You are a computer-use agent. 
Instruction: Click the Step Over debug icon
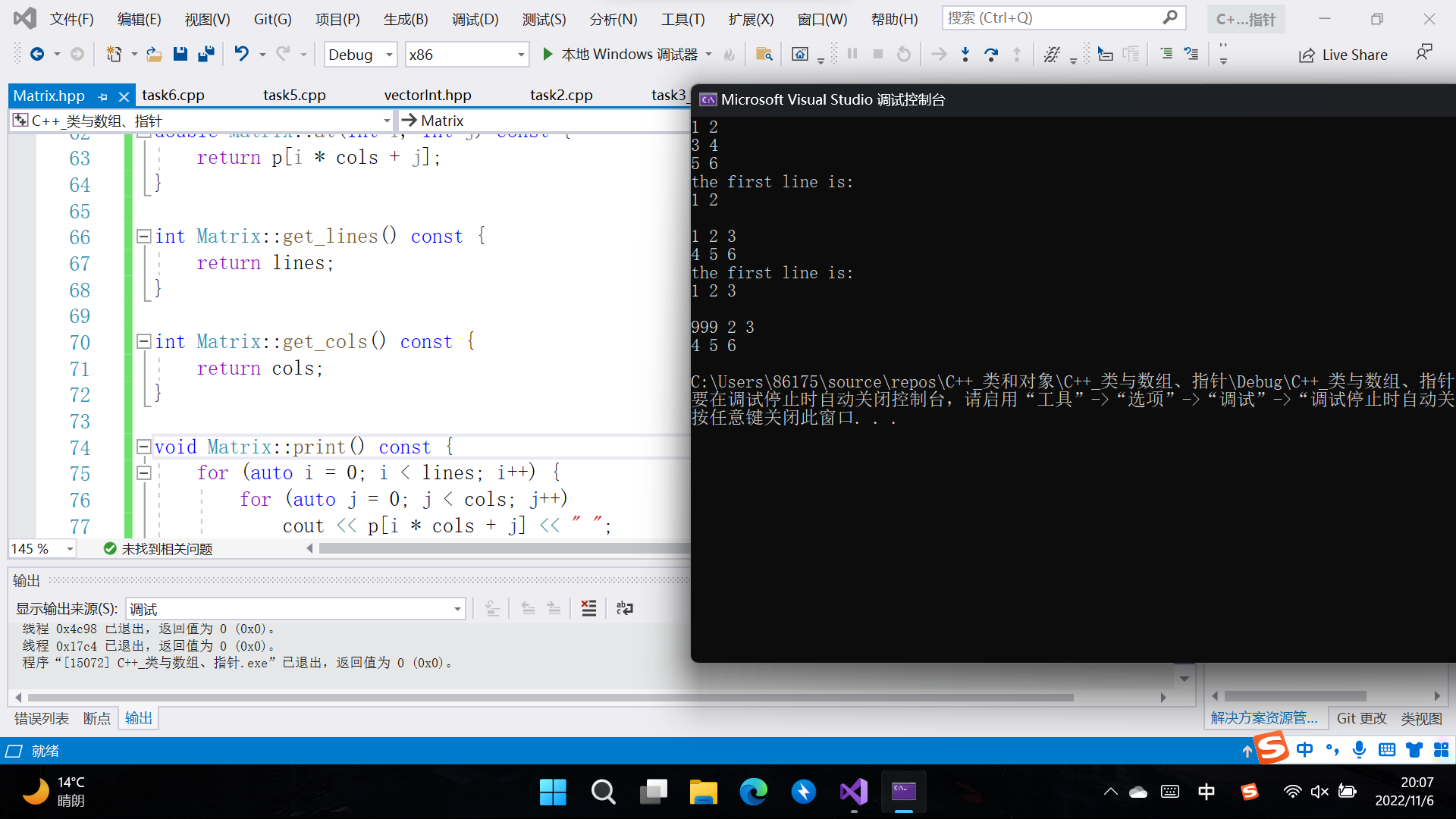tap(990, 54)
